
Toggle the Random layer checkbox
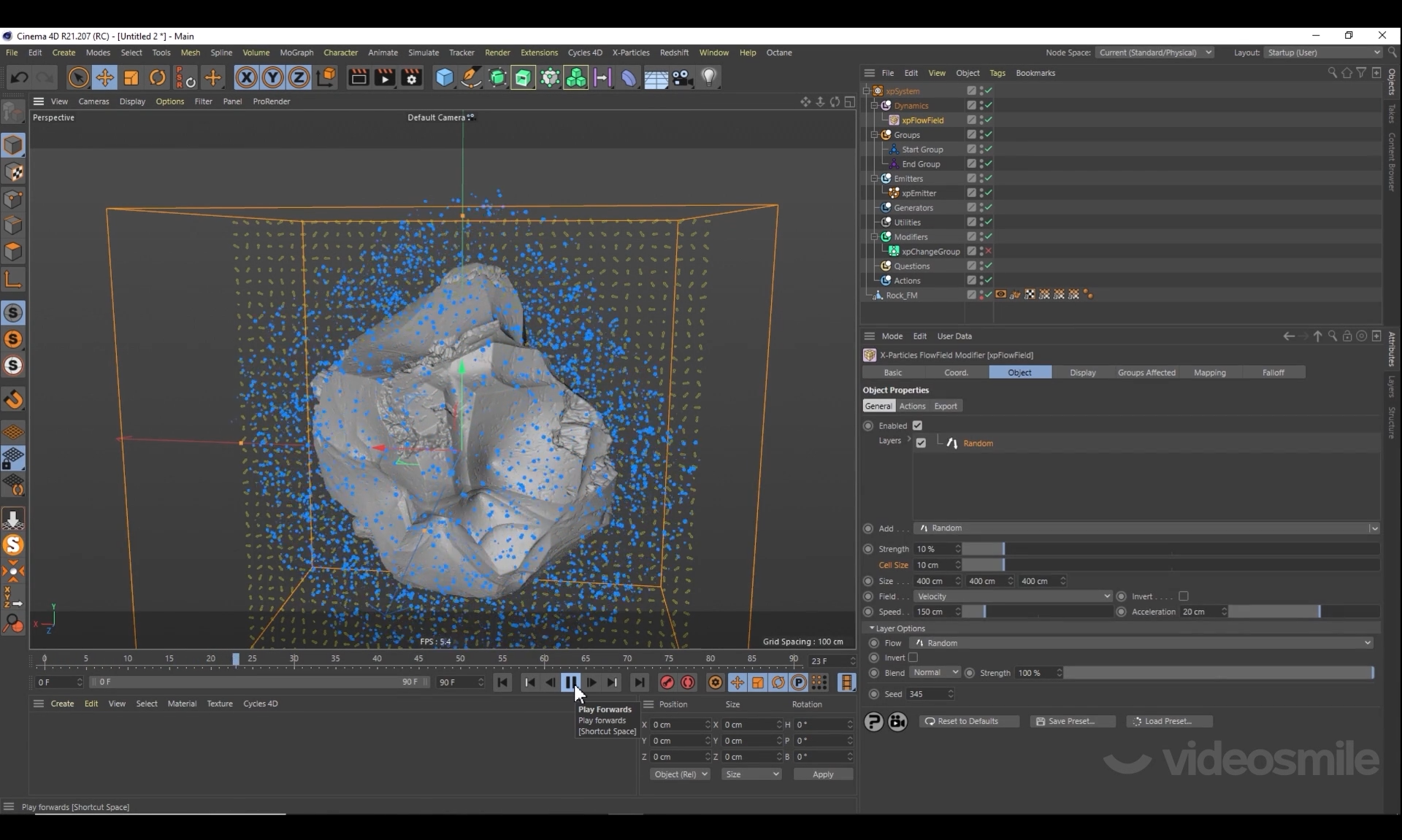[921, 443]
